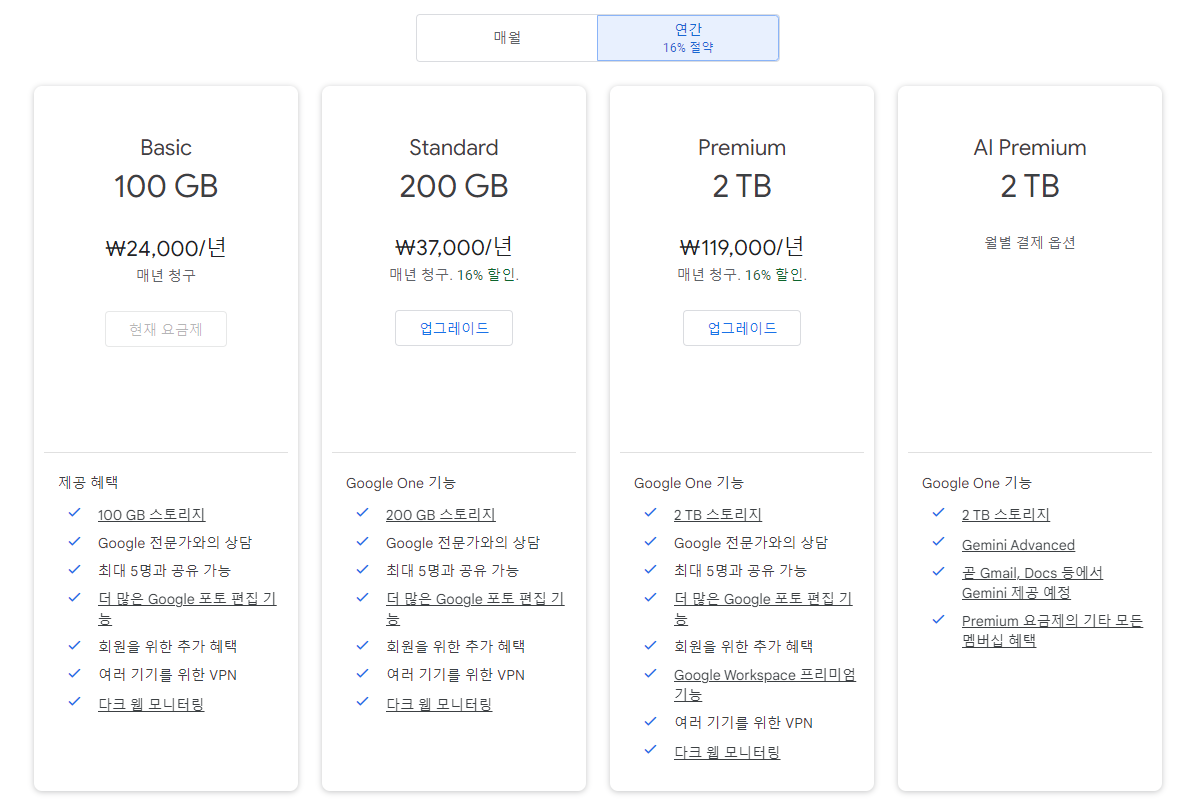Open Basic's 다크 웹 모니터링 link

(x=151, y=704)
